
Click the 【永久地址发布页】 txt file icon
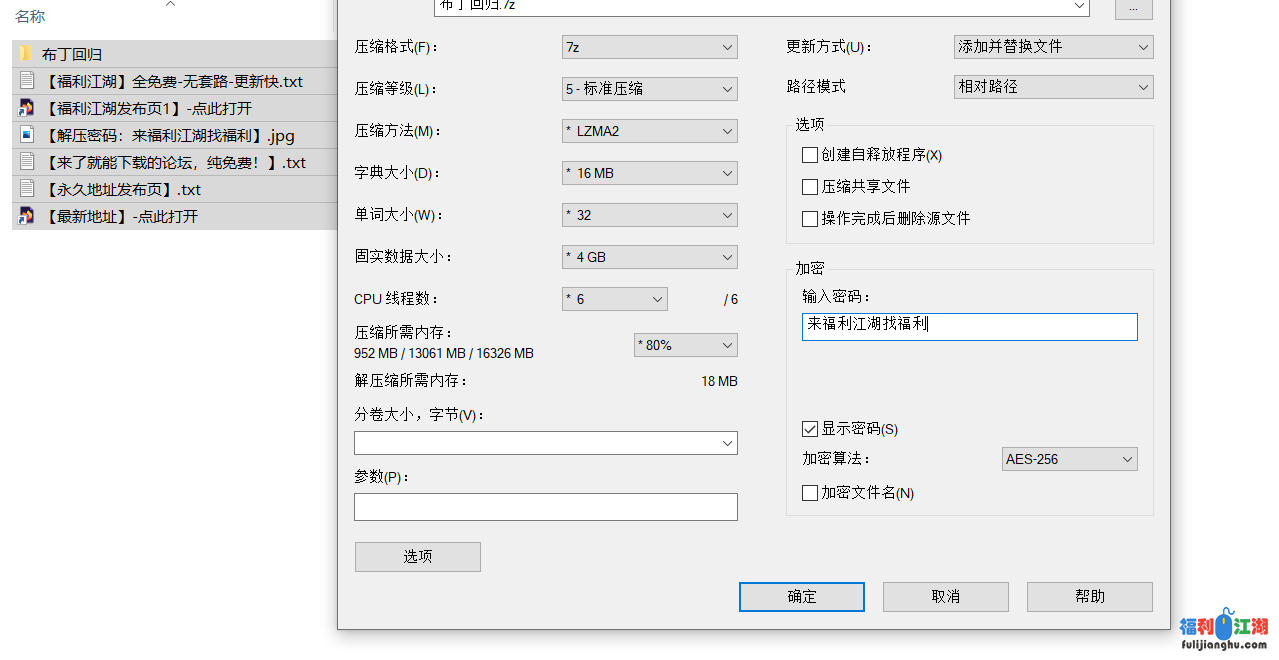[26, 189]
